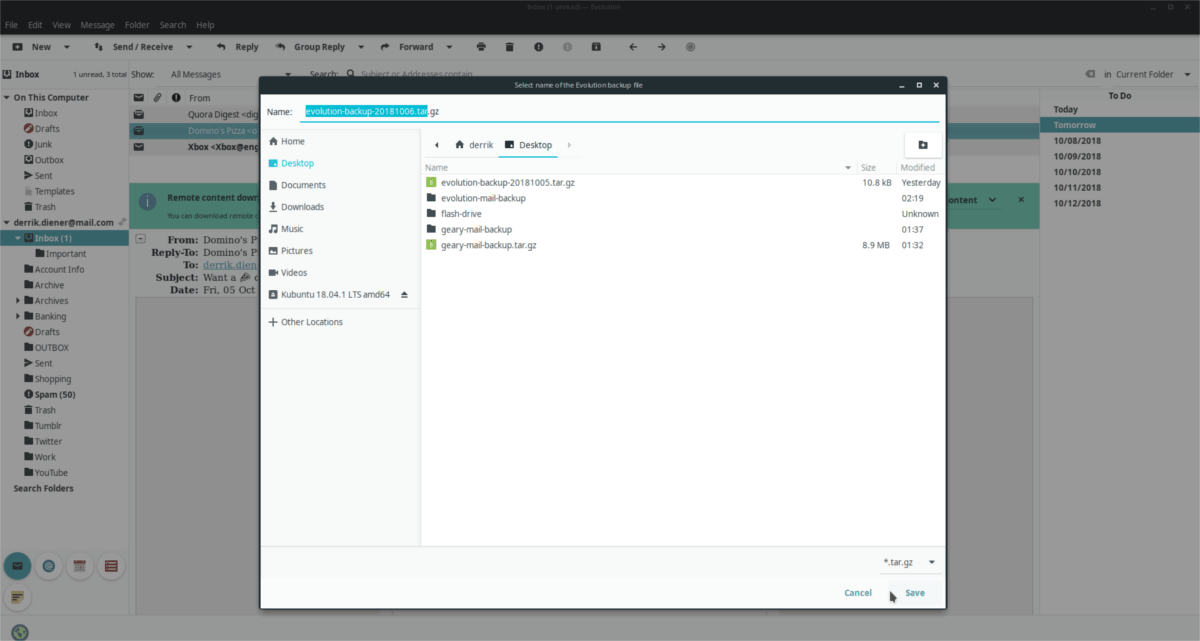Open the *.tar.gz file type dropdown

(x=910, y=562)
